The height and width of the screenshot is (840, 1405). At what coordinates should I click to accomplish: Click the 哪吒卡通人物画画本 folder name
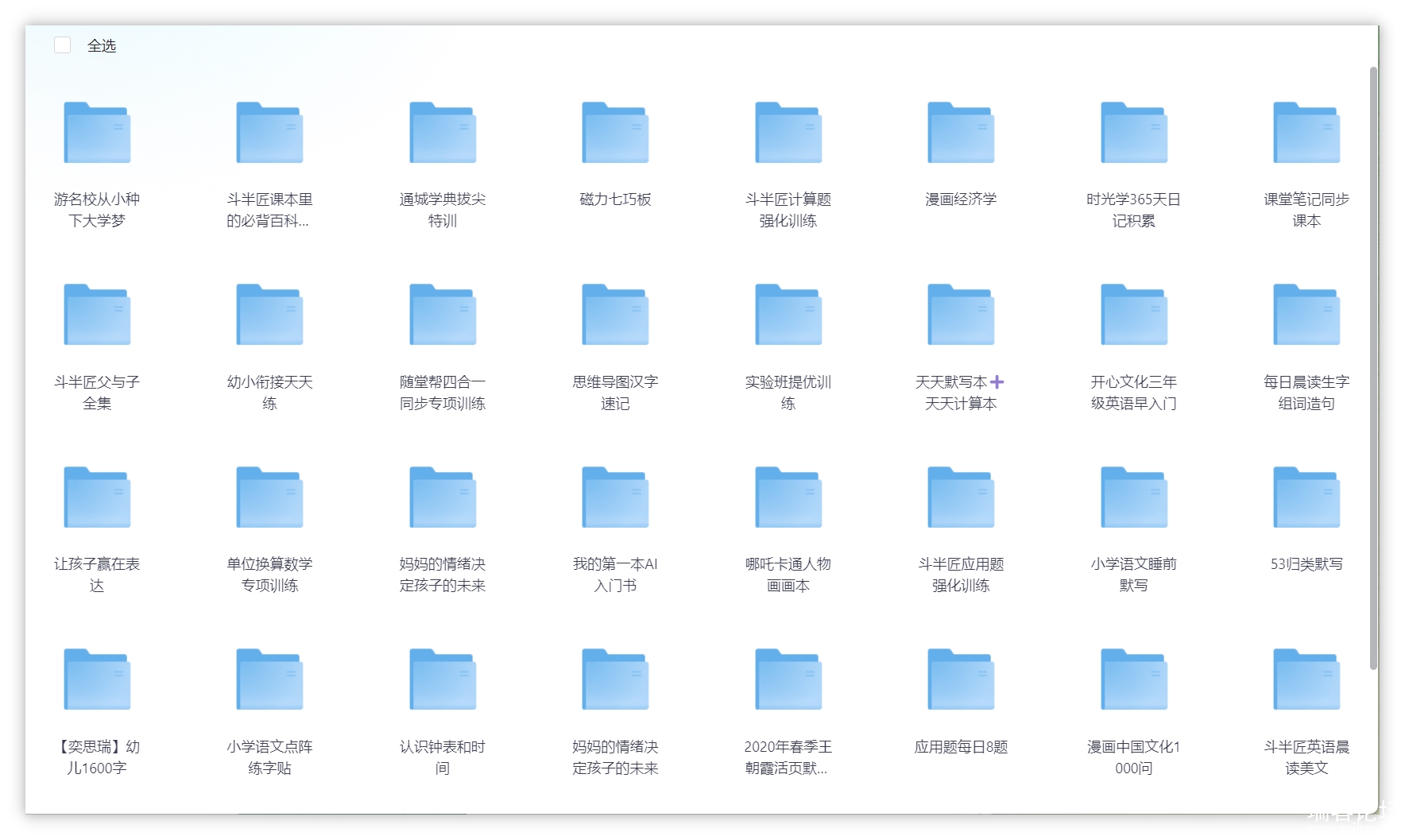coord(788,575)
